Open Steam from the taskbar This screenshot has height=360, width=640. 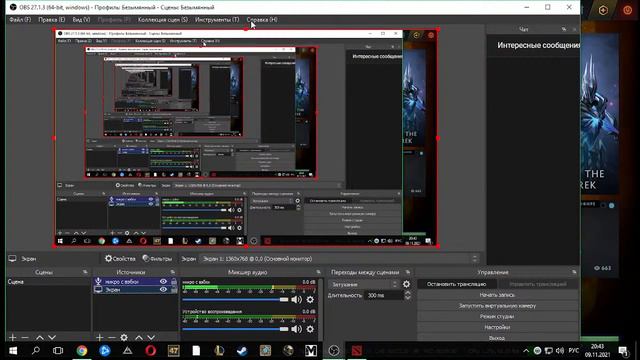click(x=242, y=351)
